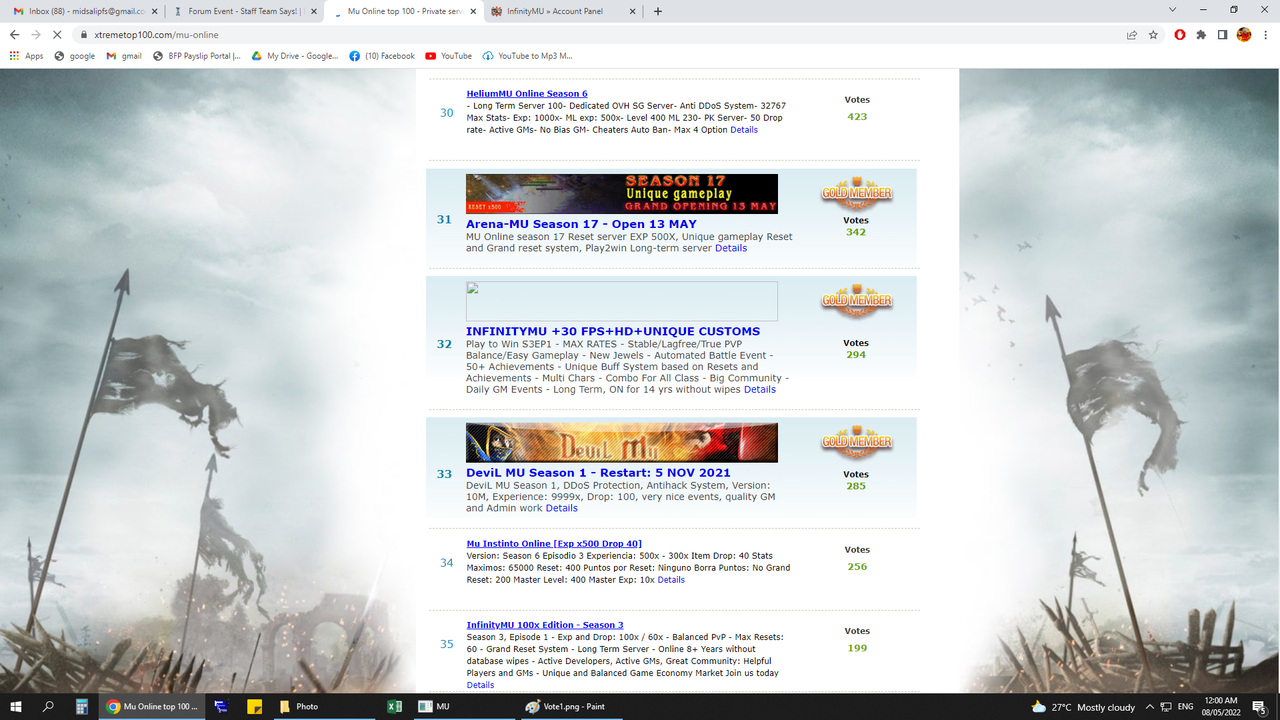Go back with the browser back arrow
The height and width of the screenshot is (720, 1280).
pyautogui.click(x=14, y=34)
